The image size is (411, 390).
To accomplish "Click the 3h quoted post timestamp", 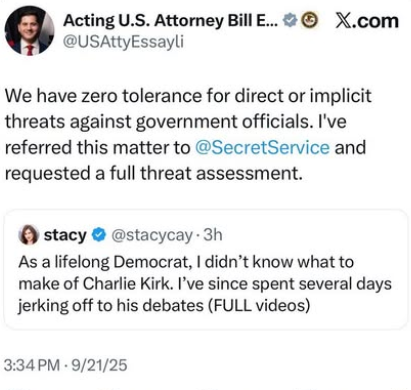I will click(213, 235).
